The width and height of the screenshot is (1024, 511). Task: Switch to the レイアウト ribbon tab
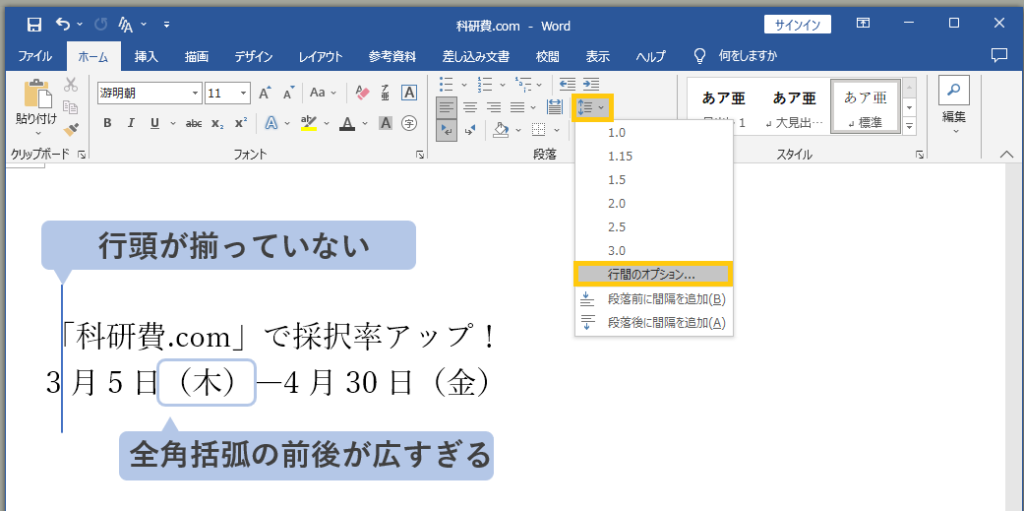321,56
